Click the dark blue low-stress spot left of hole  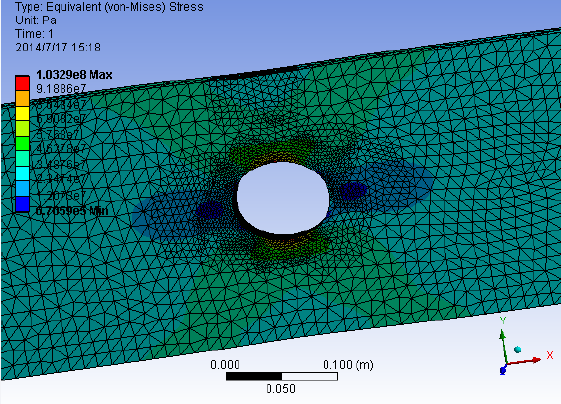(x=210, y=210)
